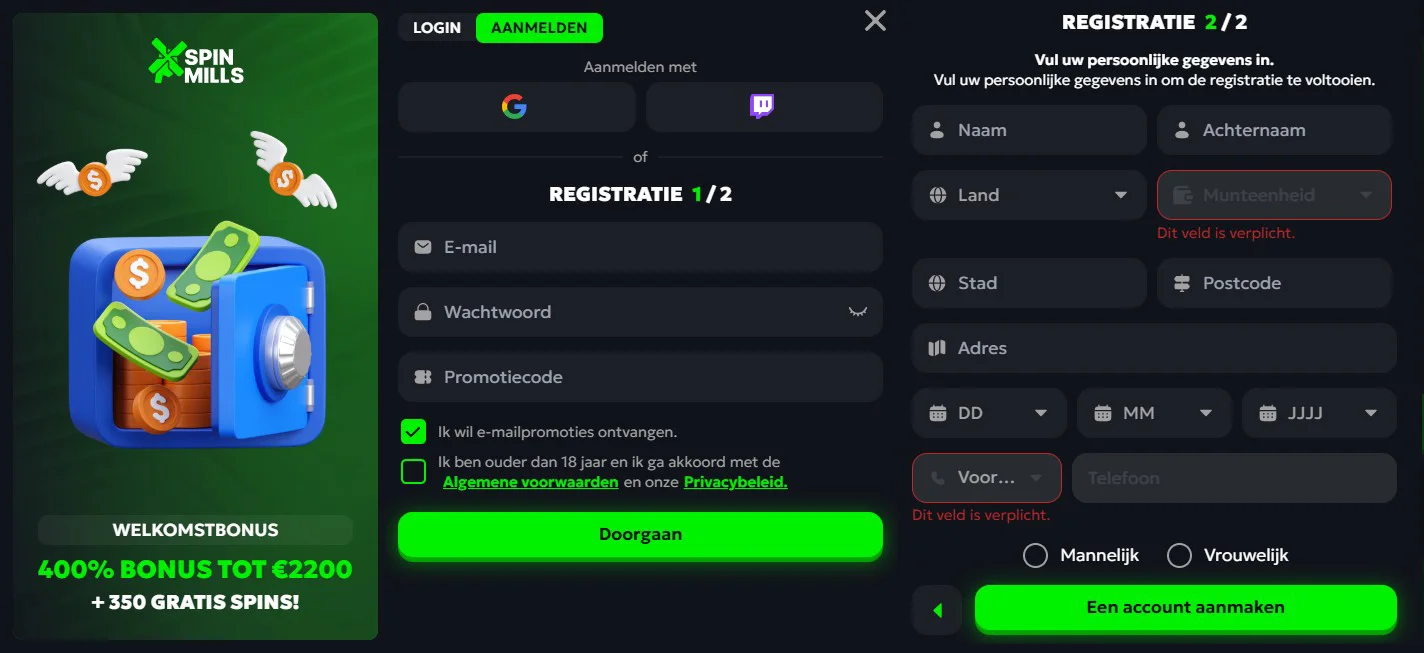The width and height of the screenshot is (1424, 653).
Task: Check the 18+ terms agreement box
Action: coord(413,470)
